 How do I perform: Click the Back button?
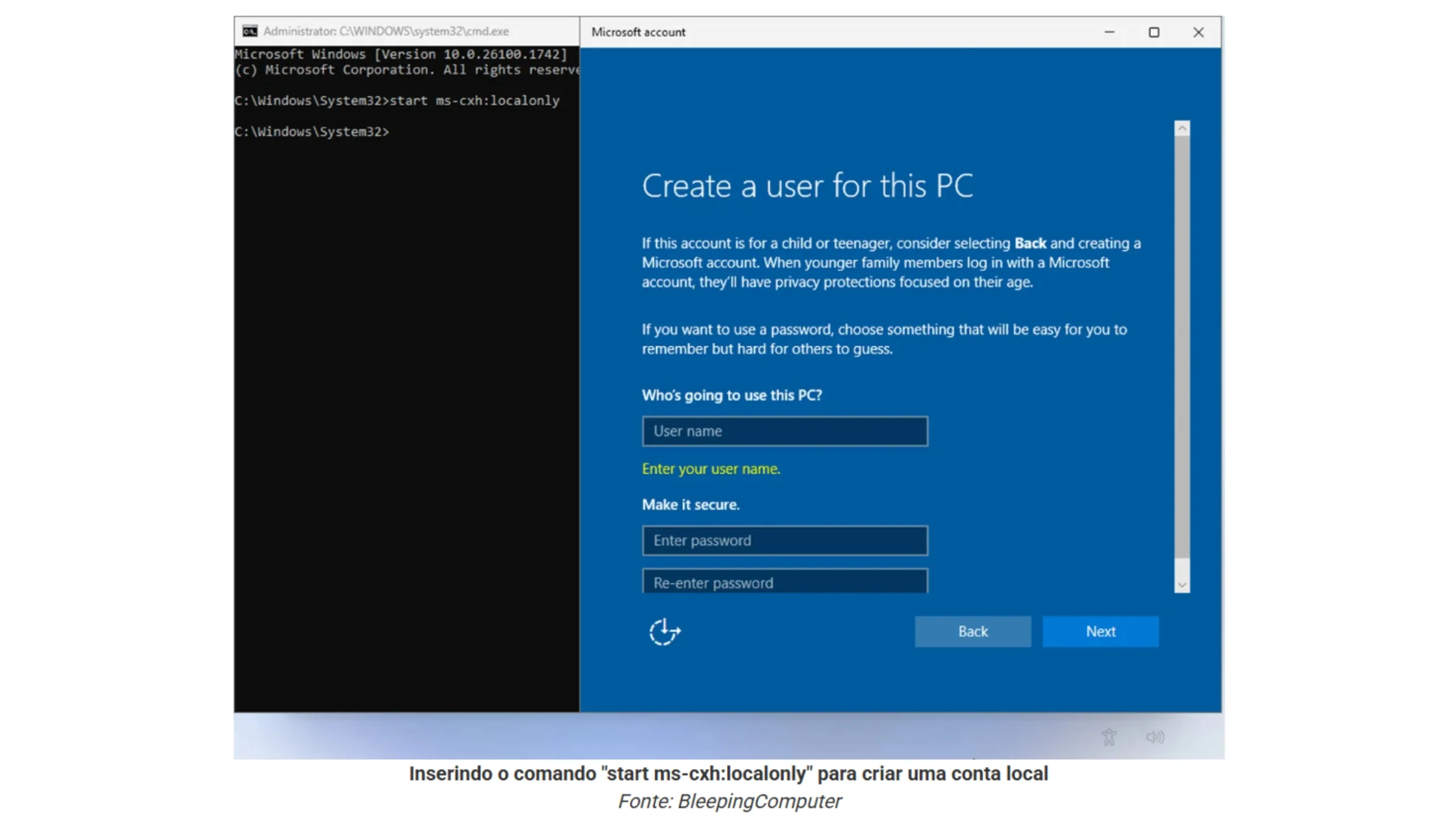pos(973,631)
